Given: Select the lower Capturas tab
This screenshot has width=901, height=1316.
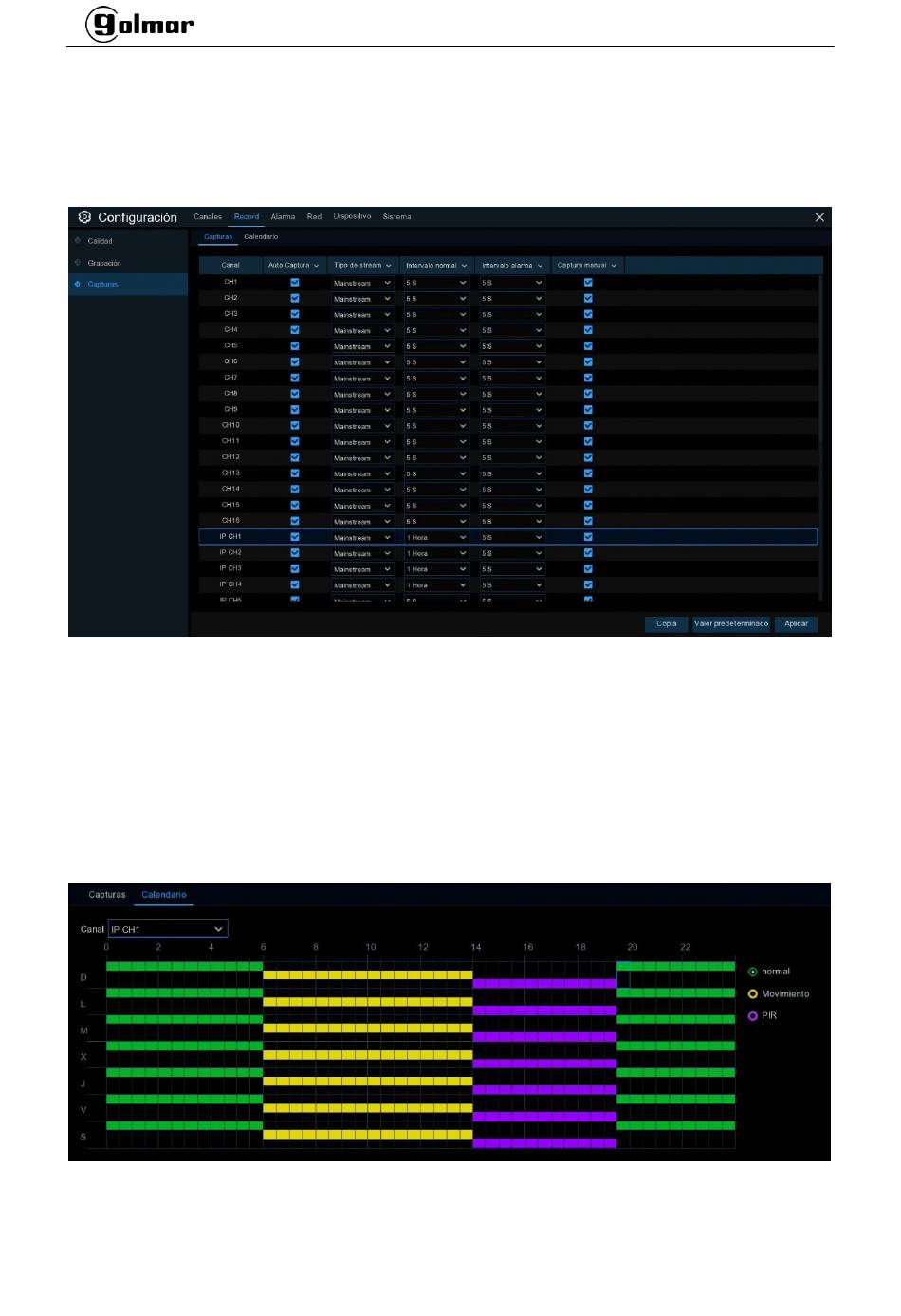Looking at the screenshot, I should click(107, 895).
